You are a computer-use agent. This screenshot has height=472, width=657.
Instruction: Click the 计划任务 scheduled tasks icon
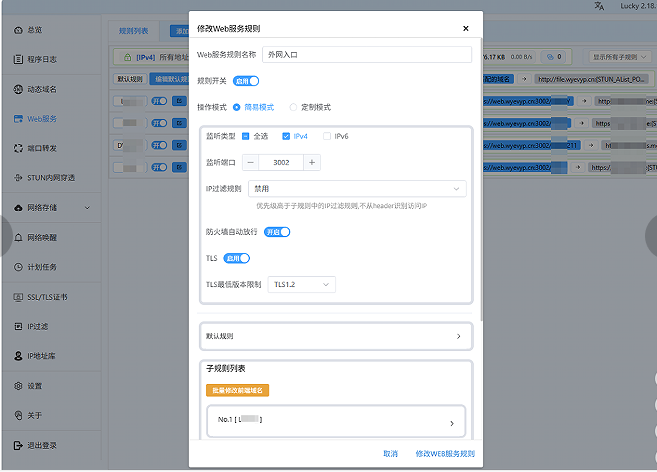[x=19, y=267]
